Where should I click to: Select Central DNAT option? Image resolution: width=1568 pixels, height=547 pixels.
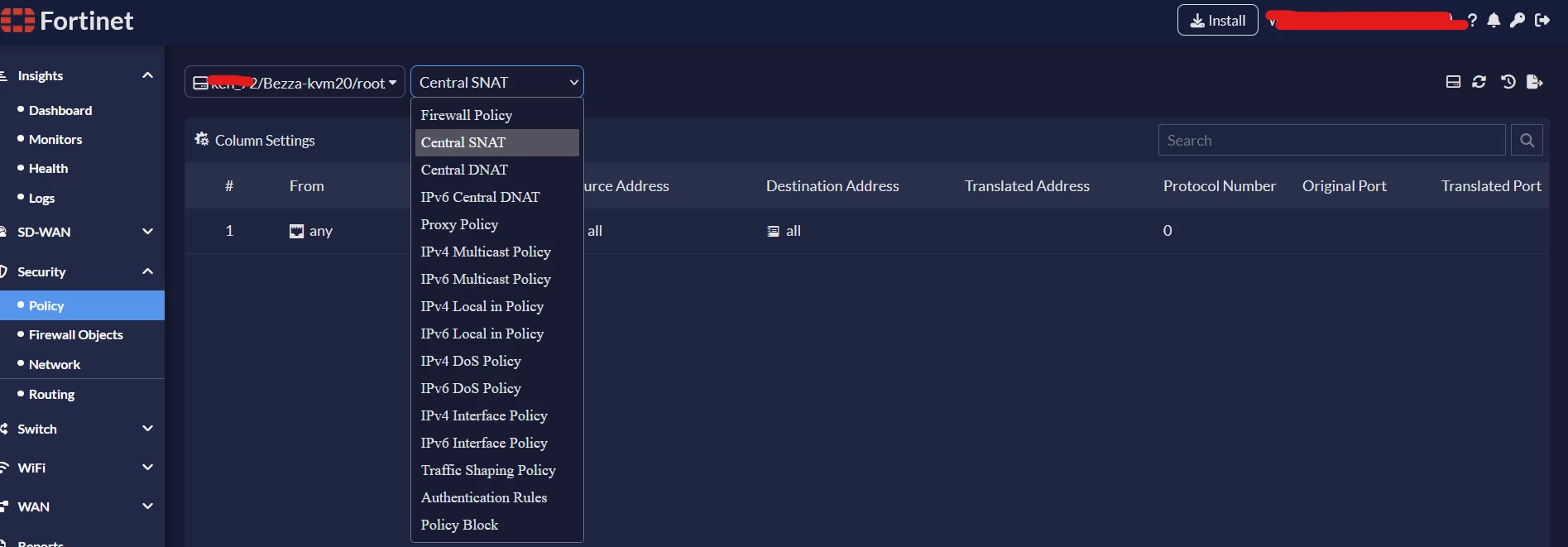pyautogui.click(x=497, y=170)
